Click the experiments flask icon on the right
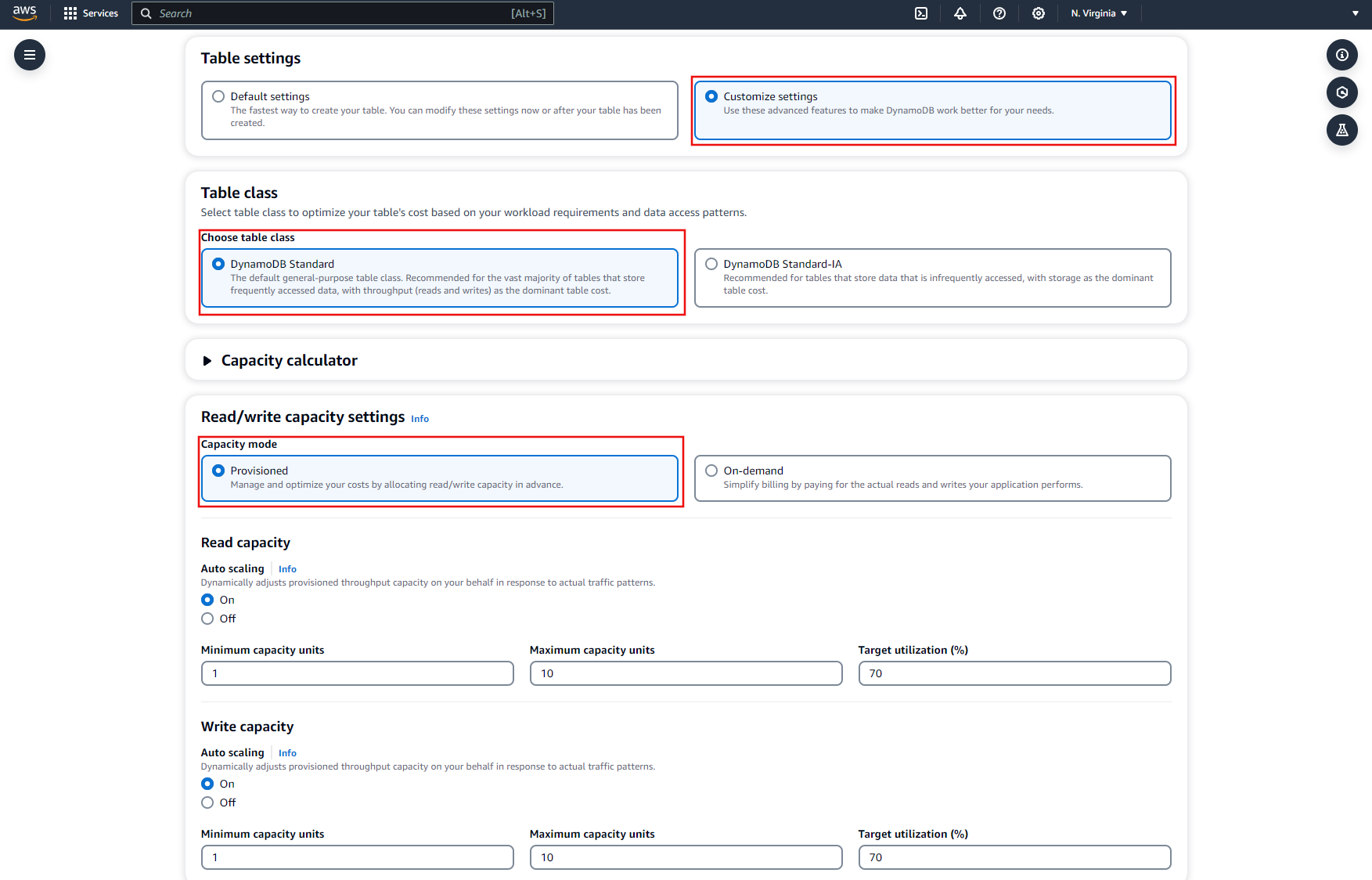This screenshot has height=880, width=1372. (x=1342, y=130)
